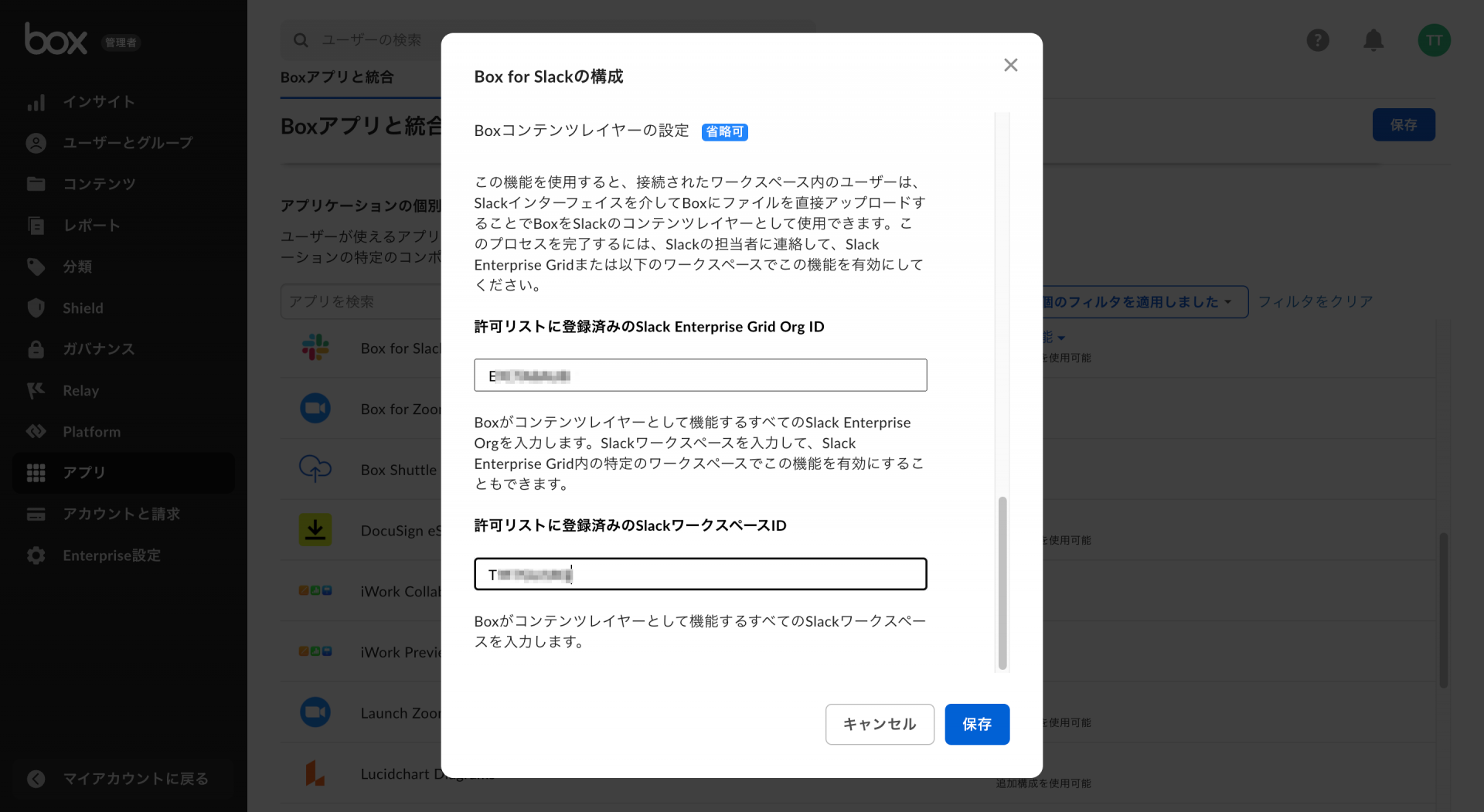The height and width of the screenshot is (812, 1484).
Task: Expand the 機能 column dropdown
Action: [1051, 337]
